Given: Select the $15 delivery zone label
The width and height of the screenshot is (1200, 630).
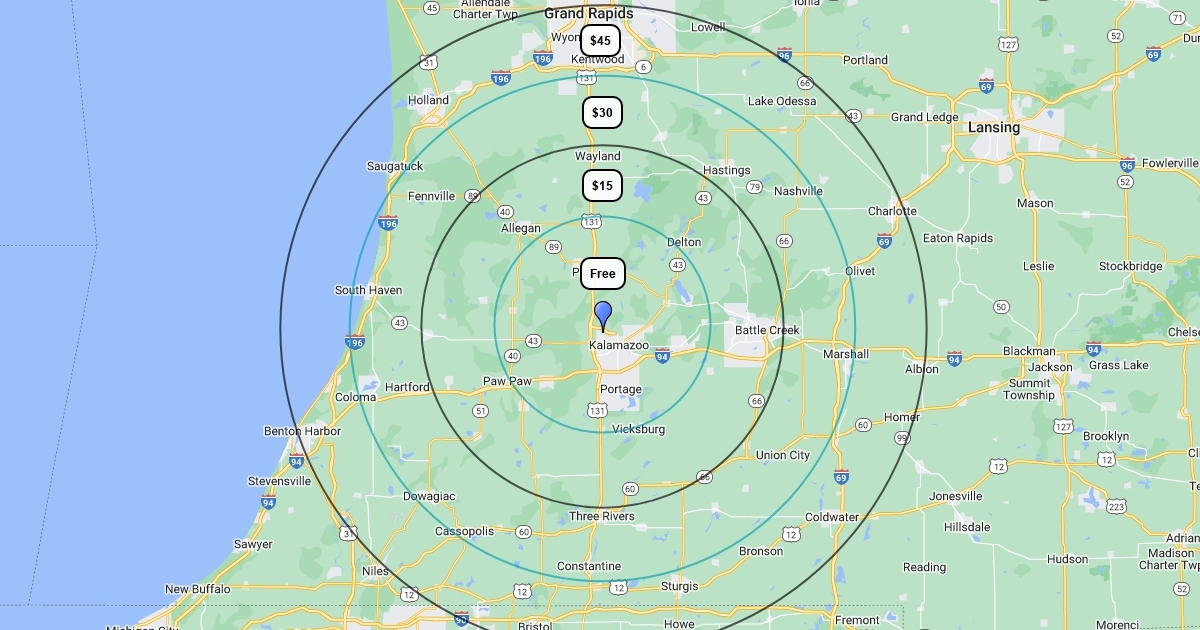Looking at the screenshot, I should coord(602,186).
